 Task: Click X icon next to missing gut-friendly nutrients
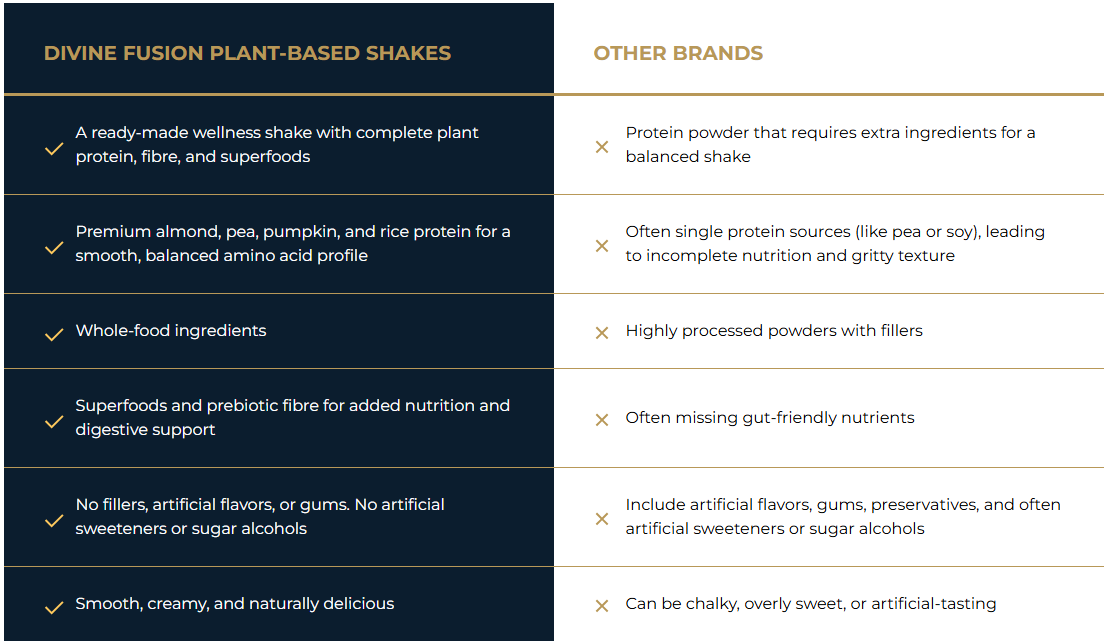[x=602, y=420]
